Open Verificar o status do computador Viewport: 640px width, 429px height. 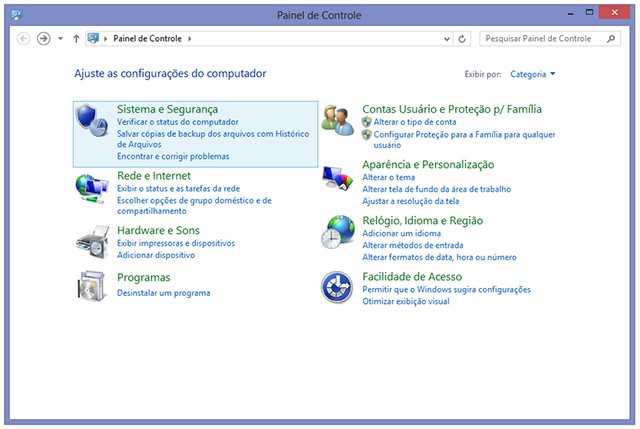pyautogui.click(x=177, y=122)
